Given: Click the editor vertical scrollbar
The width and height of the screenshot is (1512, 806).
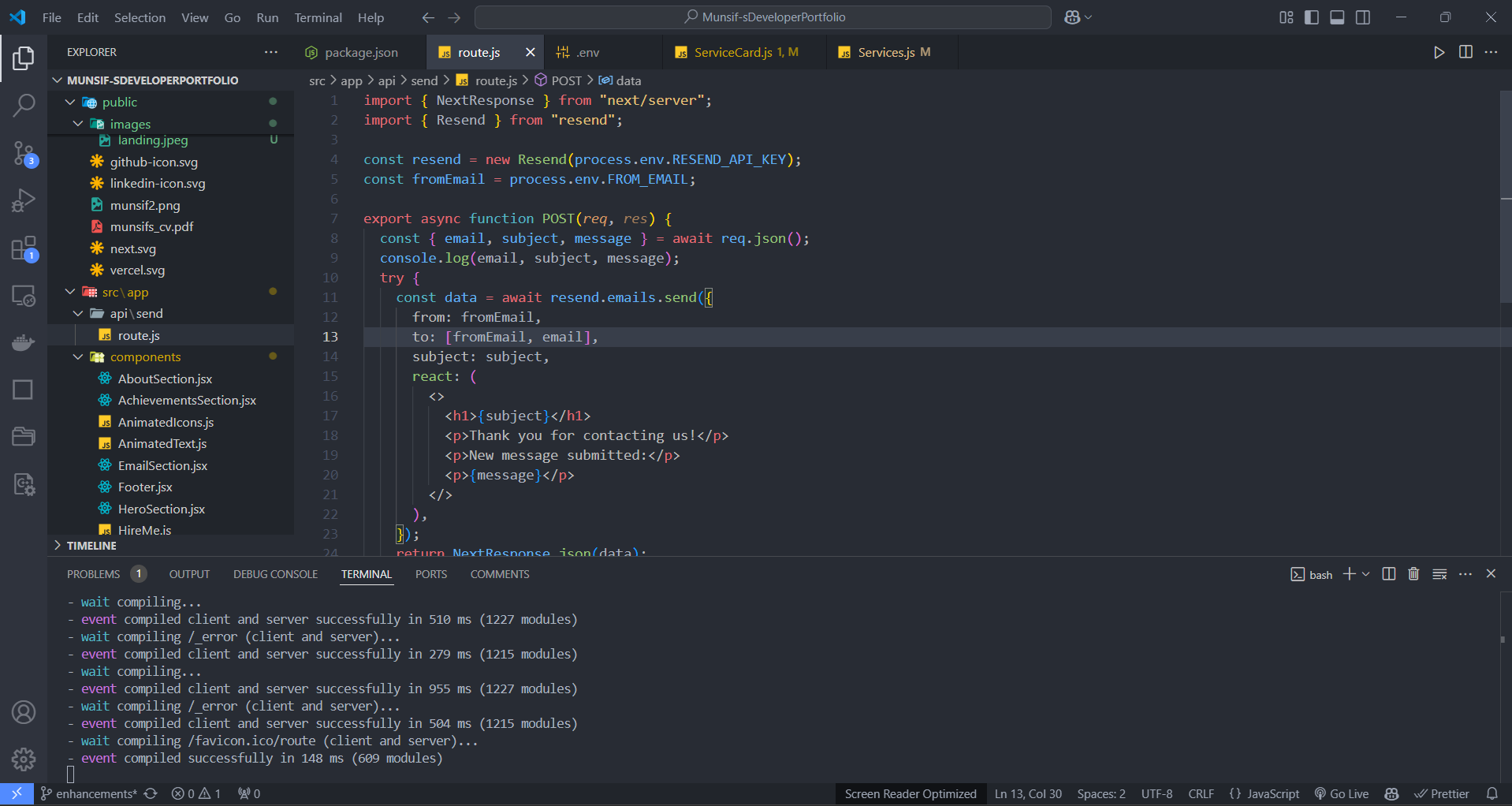Looking at the screenshot, I should (1506, 197).
